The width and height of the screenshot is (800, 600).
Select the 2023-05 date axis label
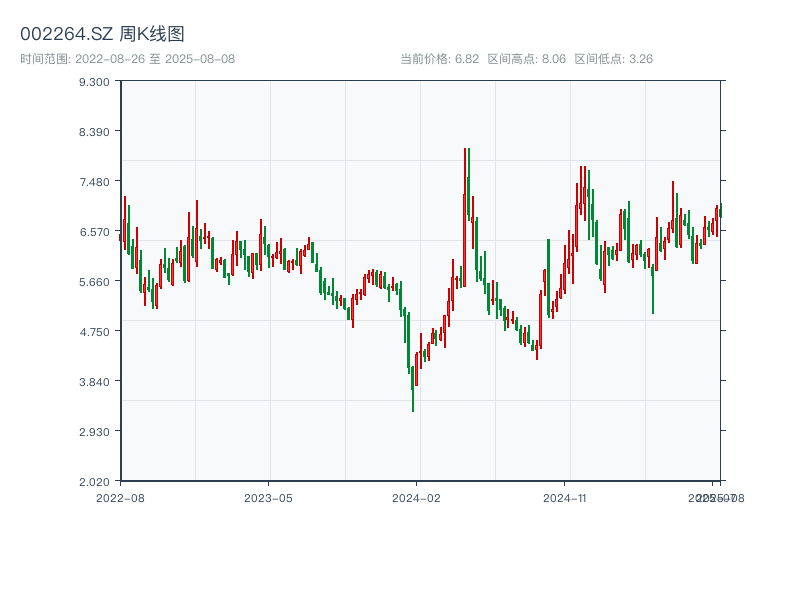pos(268,497)
